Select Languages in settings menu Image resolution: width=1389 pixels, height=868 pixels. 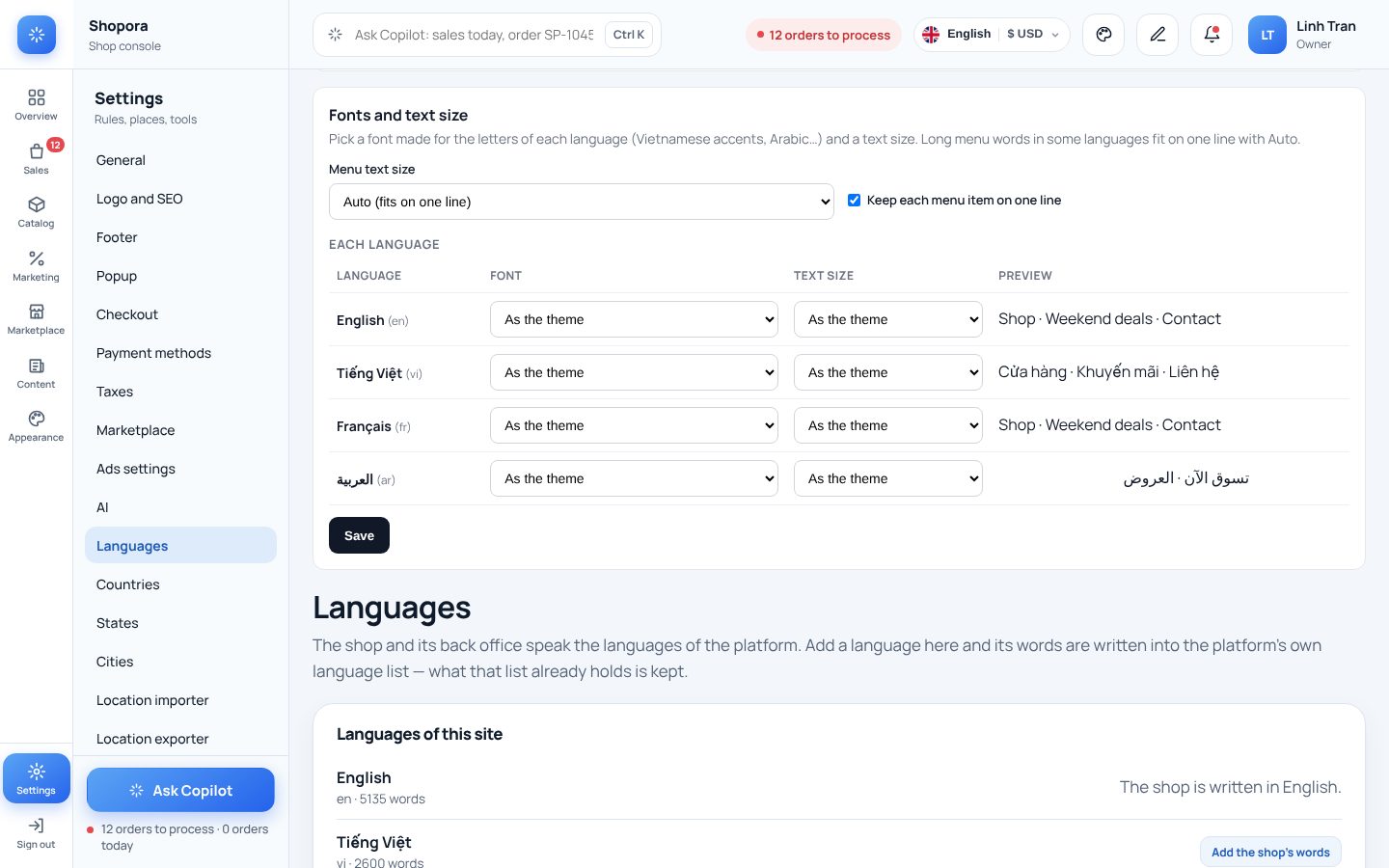[x=180, y=546]
